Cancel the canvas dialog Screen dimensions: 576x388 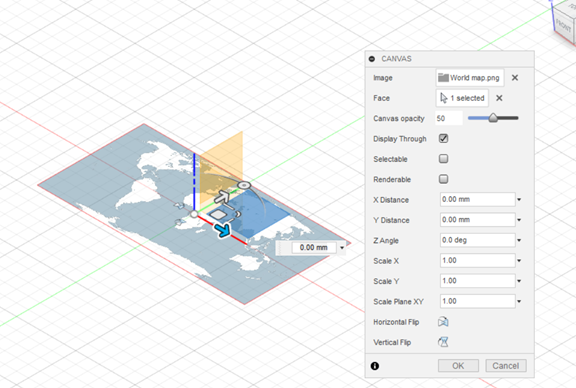(505, 366)
